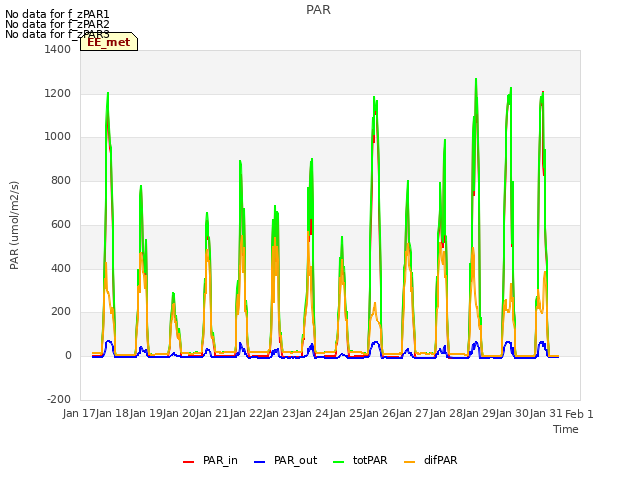Click the Jan 25 x-axis tick label
The image size is (640, 480).
coord(346,413)
